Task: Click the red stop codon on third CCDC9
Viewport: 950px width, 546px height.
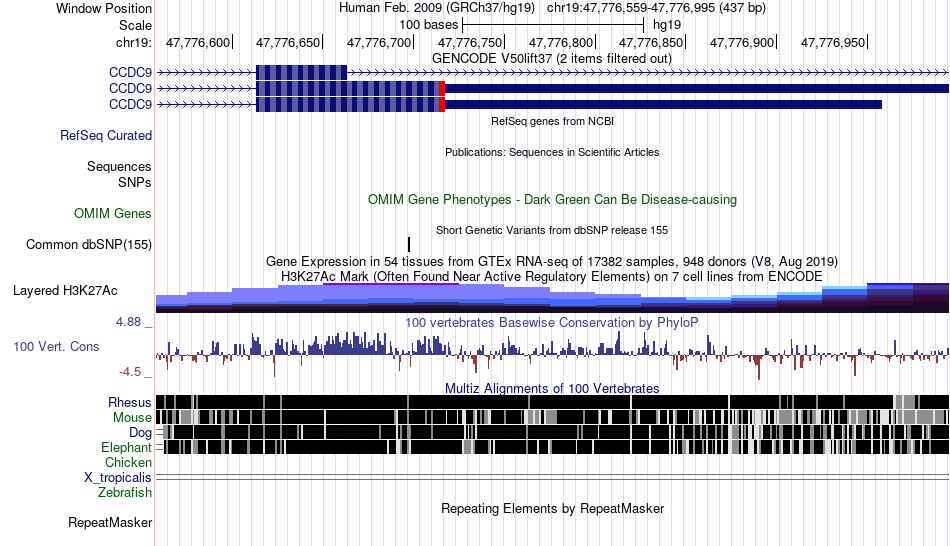Action: (x=442, y=104)
